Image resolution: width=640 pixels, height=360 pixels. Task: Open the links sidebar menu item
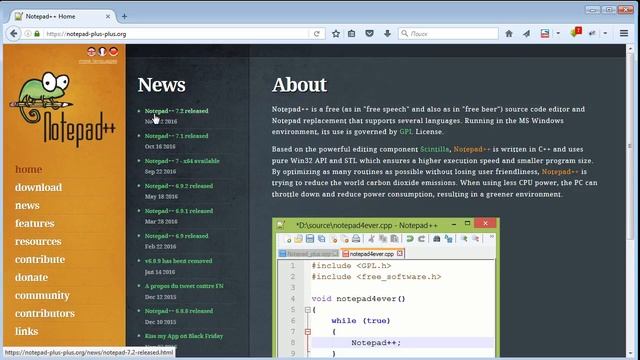(x=27, y=331)
